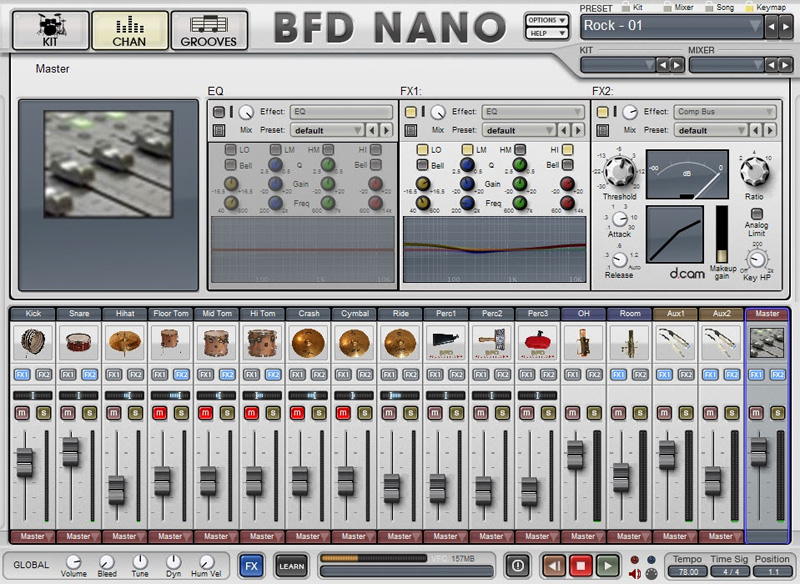Open the main preset dropdown Rock - 01

(671, 26)
